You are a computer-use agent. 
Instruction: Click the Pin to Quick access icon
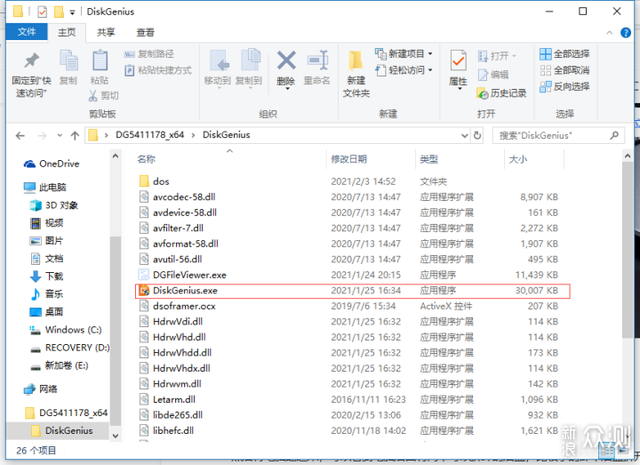(x=31, y=61)
